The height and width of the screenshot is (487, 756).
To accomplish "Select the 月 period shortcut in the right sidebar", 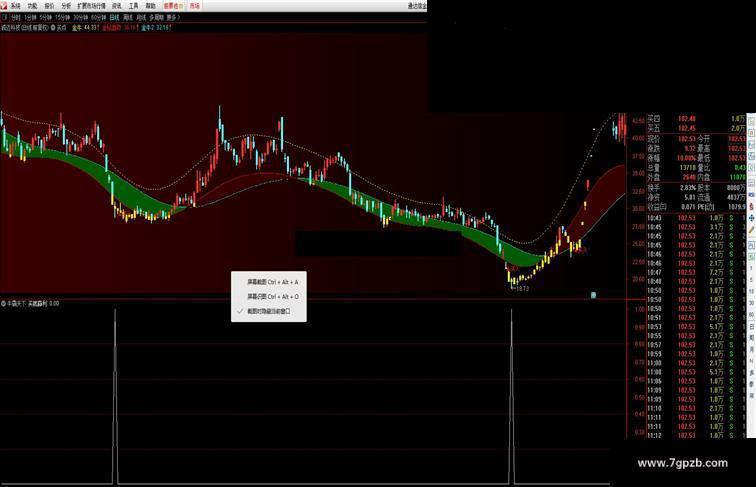I will coord(751,349).
